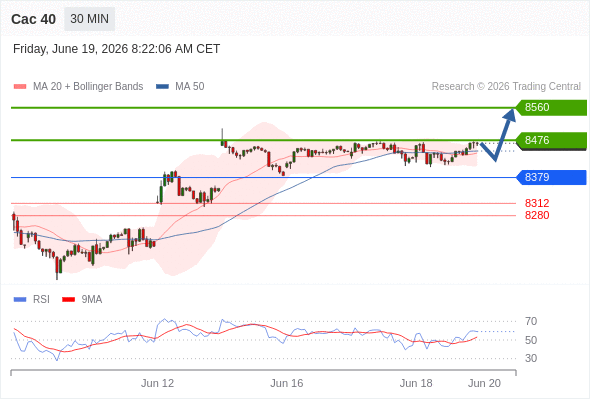Viewport: 590px width, 400px height.
Task: Click the Jun 16 date axis label
Action: [287, 383]
